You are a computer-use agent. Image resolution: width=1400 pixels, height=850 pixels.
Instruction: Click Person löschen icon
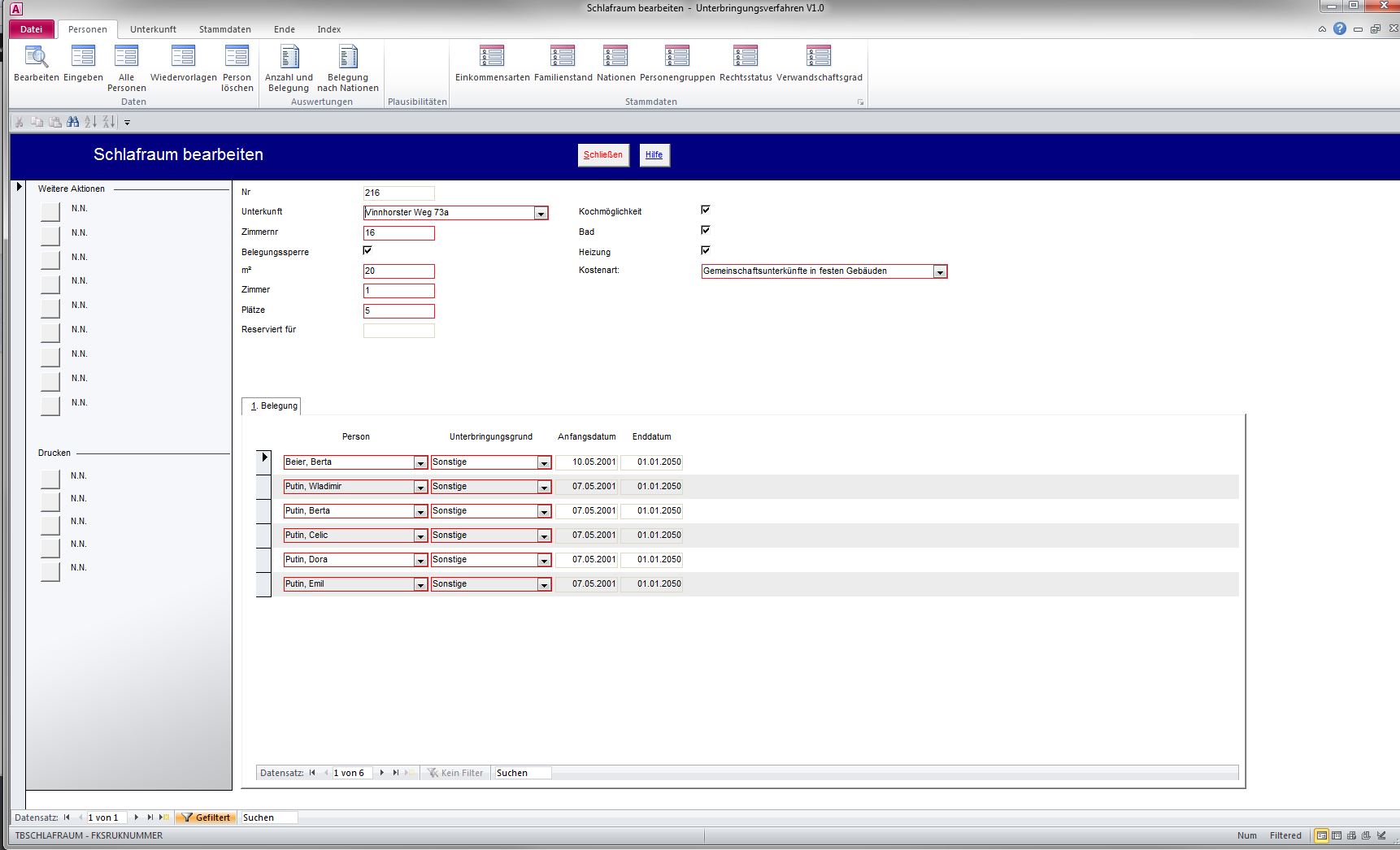point(237,68)
